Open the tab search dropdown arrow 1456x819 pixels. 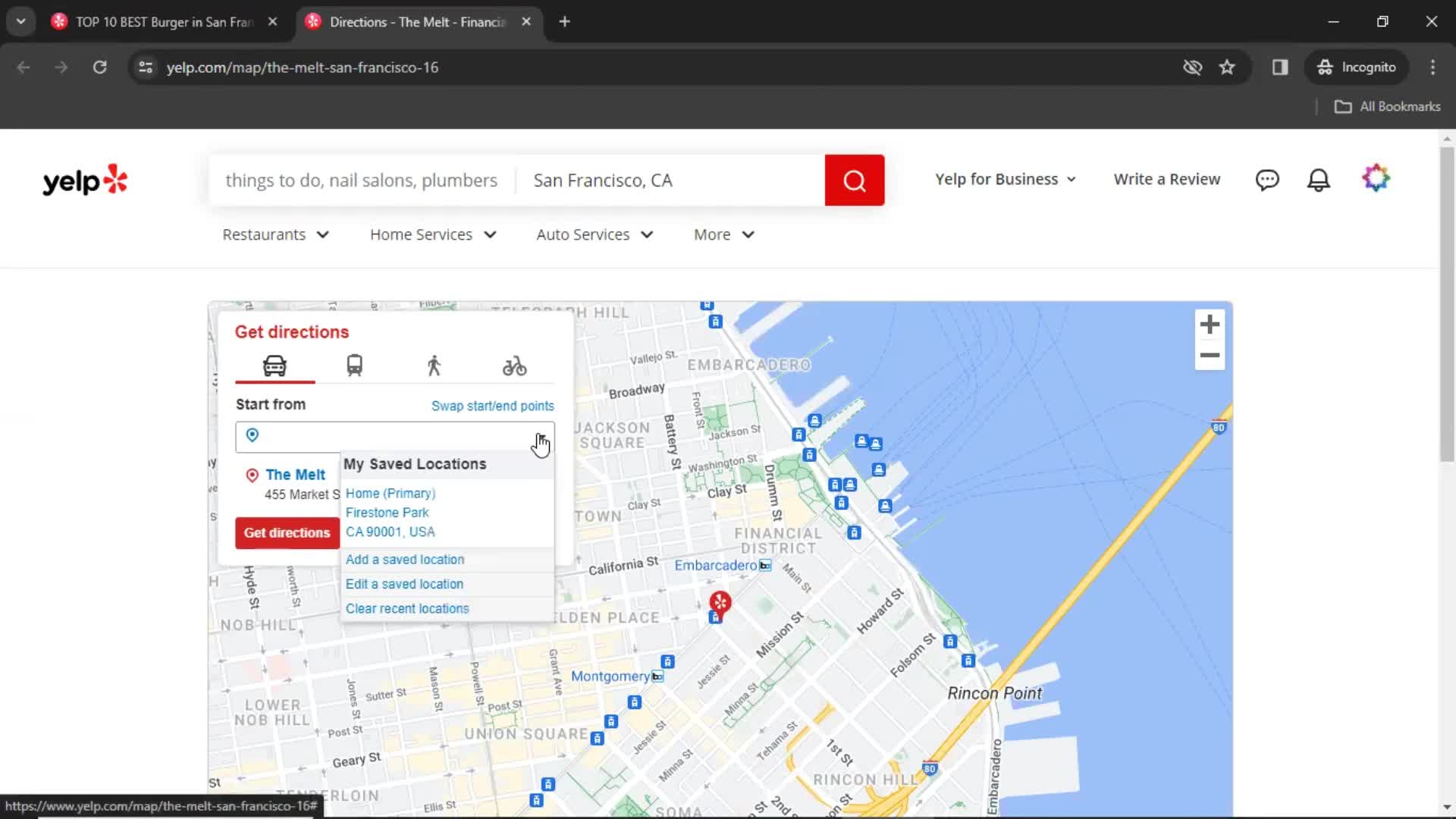click(x=20, y=21)
